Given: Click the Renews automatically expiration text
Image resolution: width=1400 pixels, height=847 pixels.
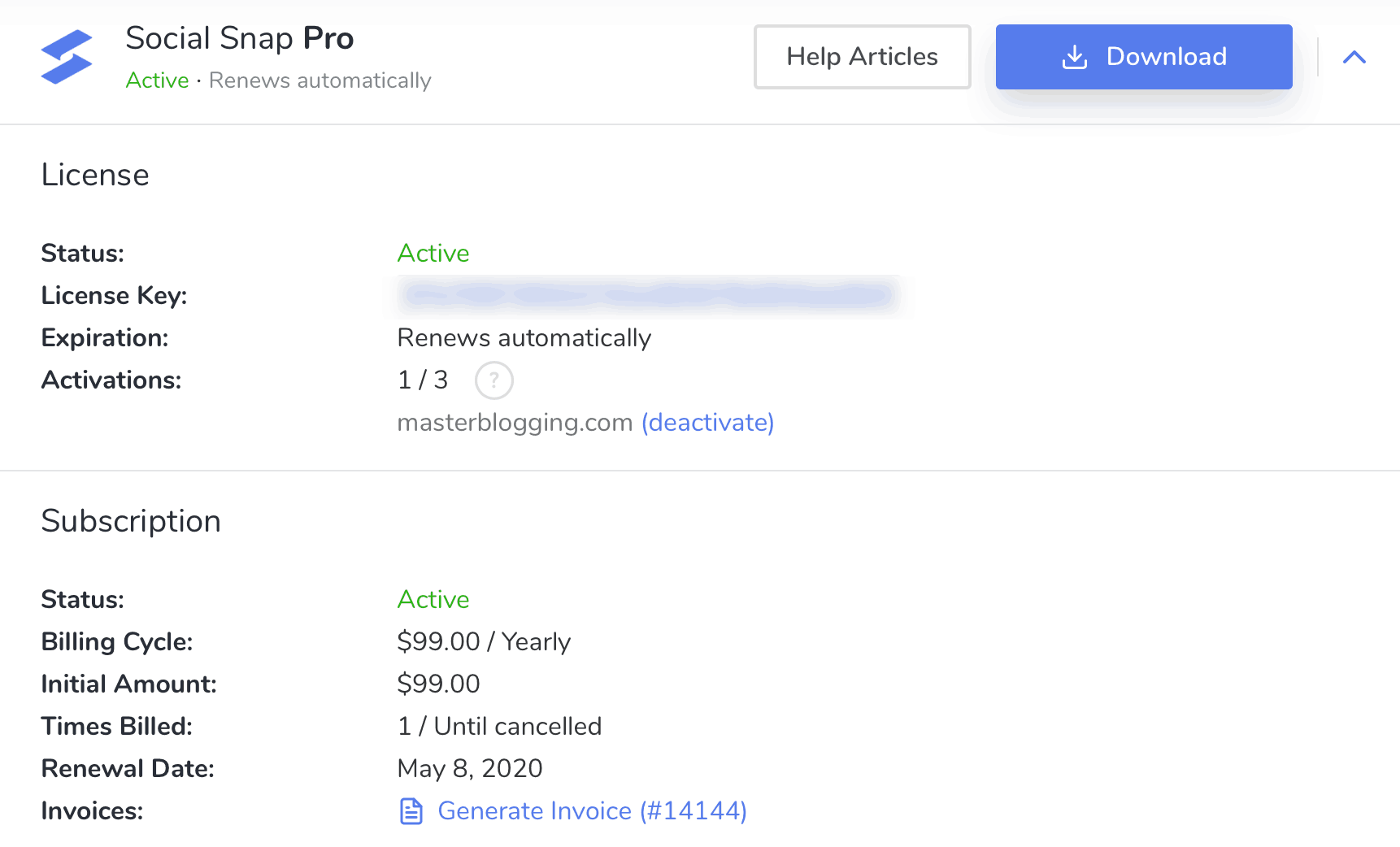Looking at the screenshot, I should click(x=524, y=337).
